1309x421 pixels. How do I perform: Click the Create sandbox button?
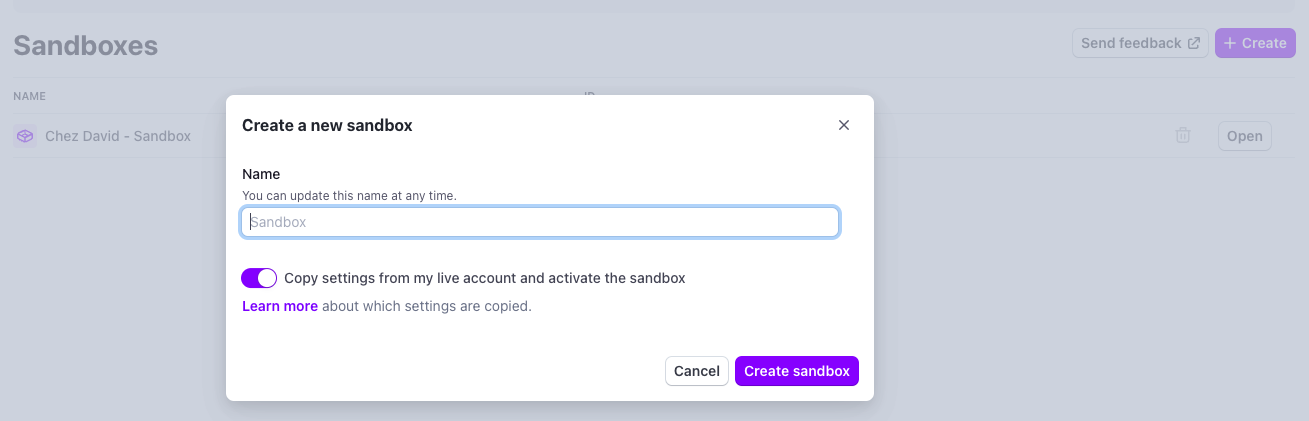tap(796, 371)
